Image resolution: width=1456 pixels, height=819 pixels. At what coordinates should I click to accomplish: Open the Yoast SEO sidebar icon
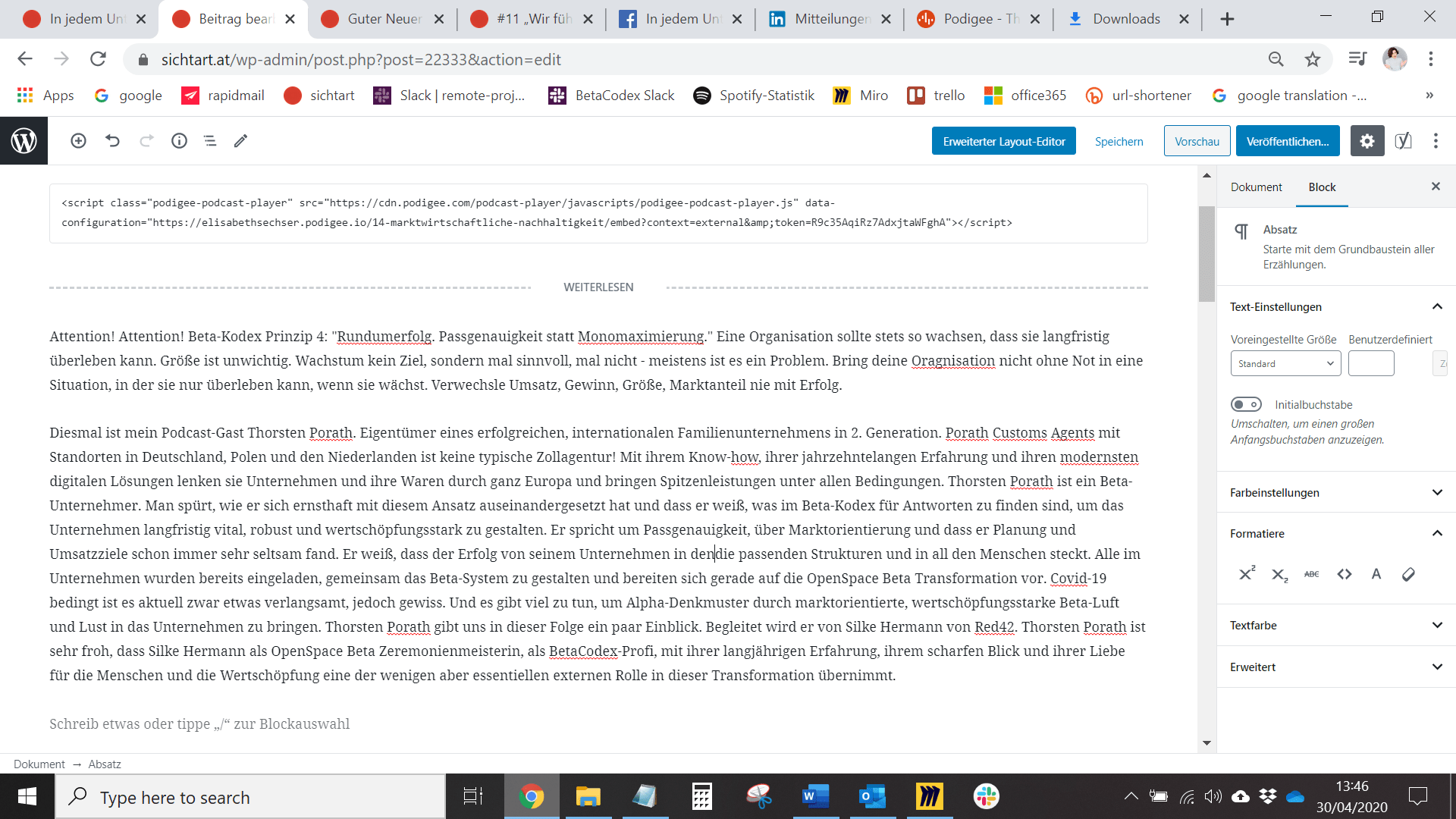pos(1403,141)
